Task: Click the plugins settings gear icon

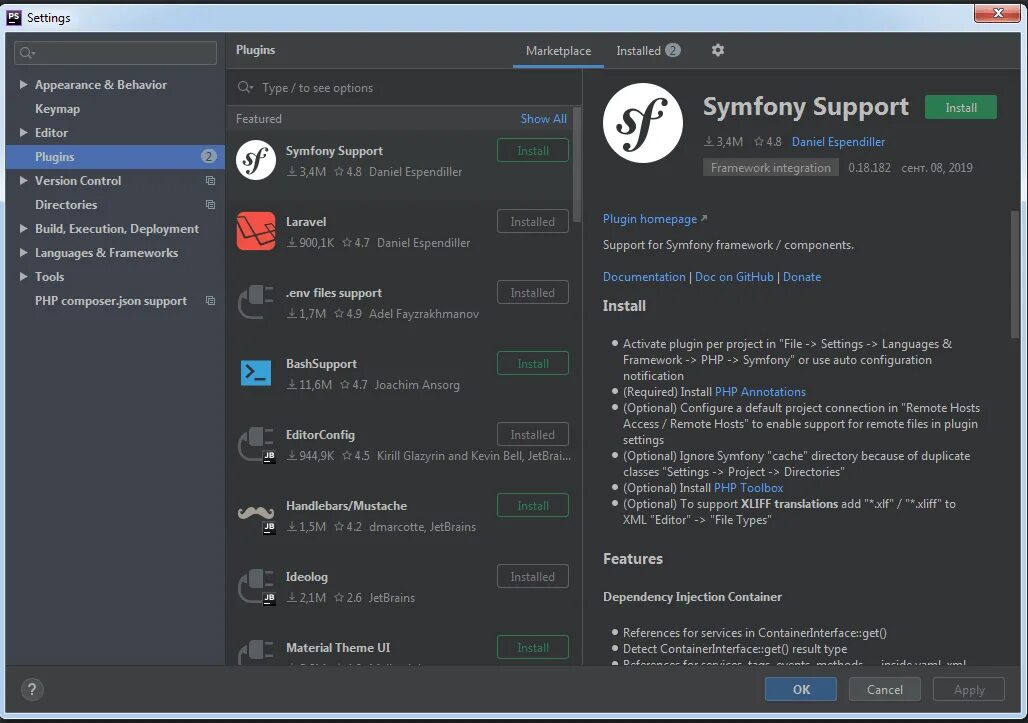Action: coord(718,50)
